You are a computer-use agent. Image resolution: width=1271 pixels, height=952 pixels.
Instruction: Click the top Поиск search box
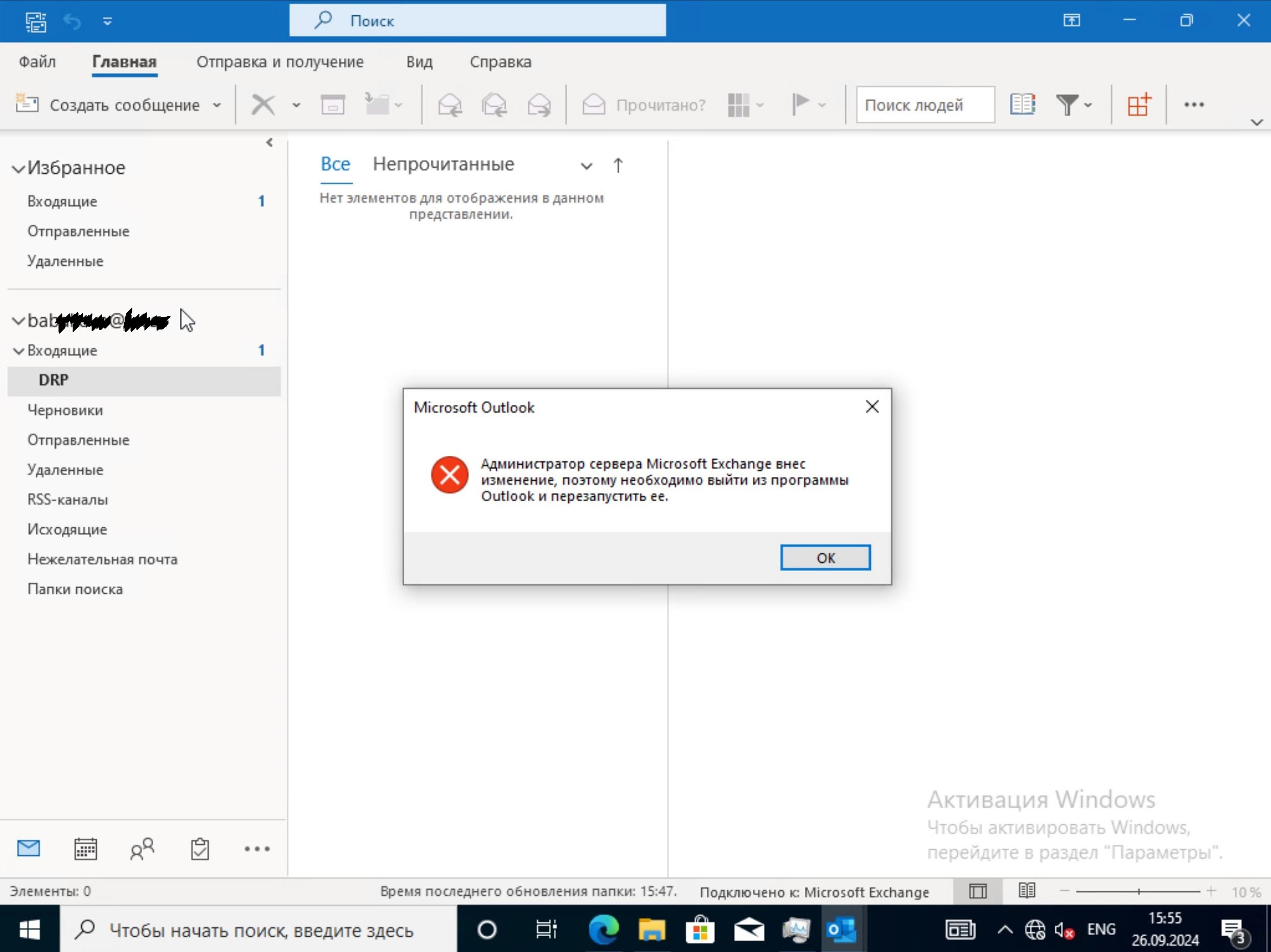pos(477,20)
